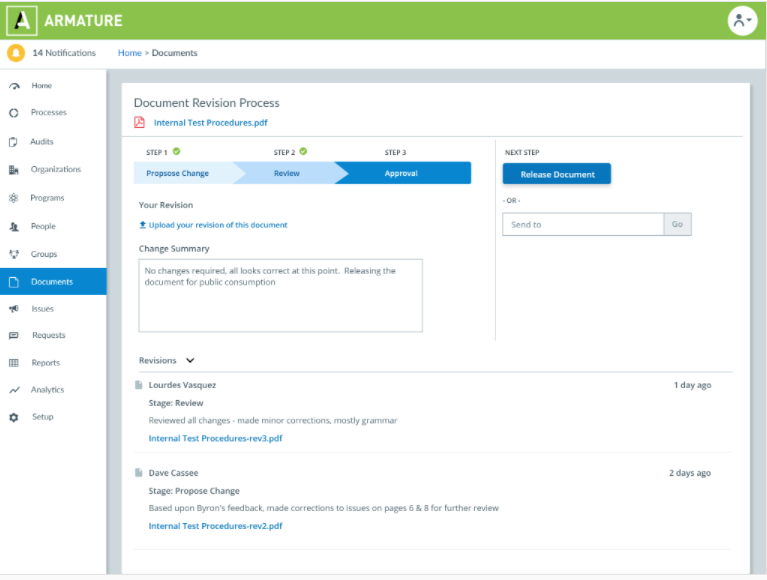
Task: Click the Groups icon in sidebar
Action: pyautogui.click(x=14, y=254)
